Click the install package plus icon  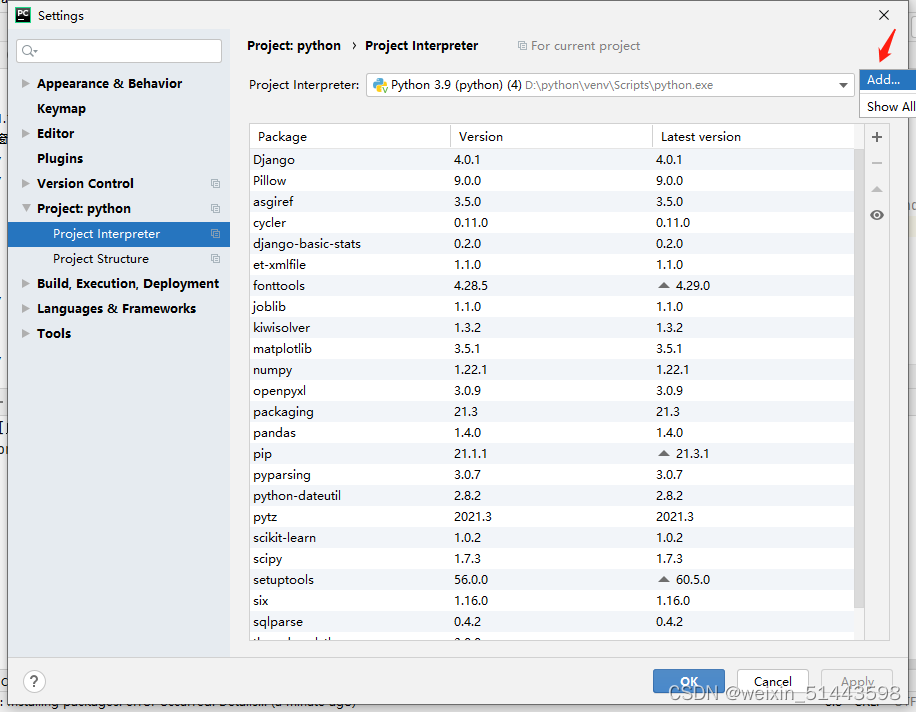[876, 137]
